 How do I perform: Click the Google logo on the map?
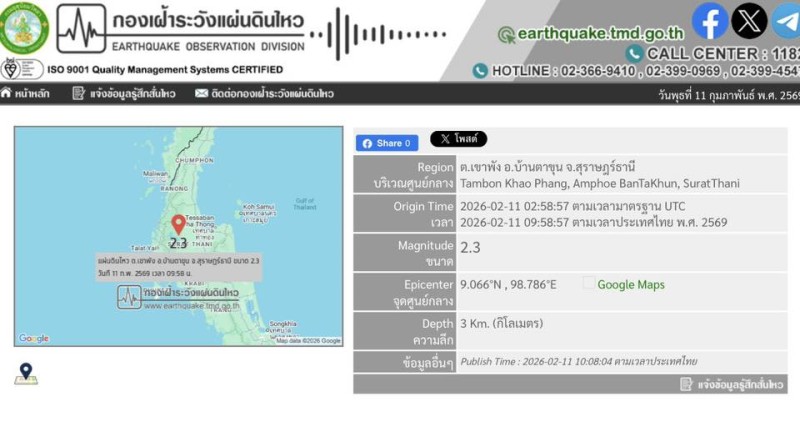point(34,339)
